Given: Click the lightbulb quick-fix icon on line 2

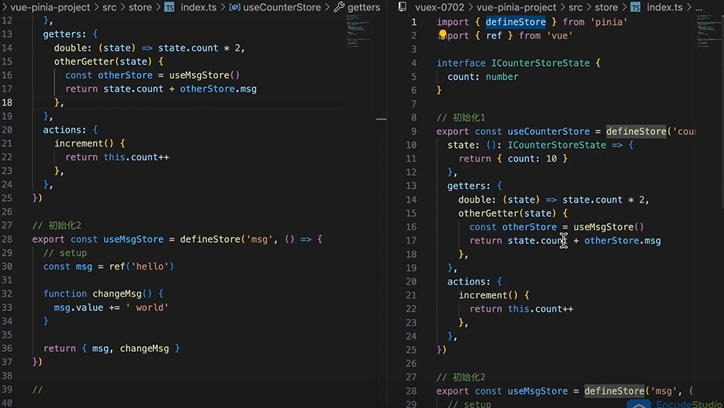Looking at the screenshot, I should pyautogui.click(x=442, y=34).
